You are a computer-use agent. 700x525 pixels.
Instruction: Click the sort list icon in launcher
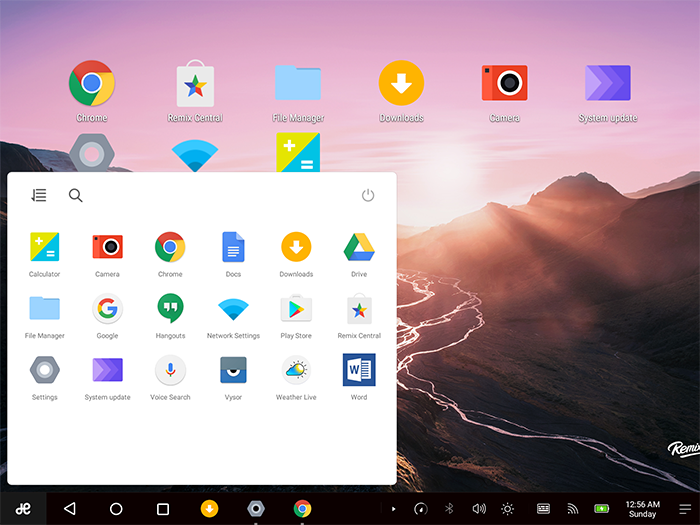click(x=39, y=195)
